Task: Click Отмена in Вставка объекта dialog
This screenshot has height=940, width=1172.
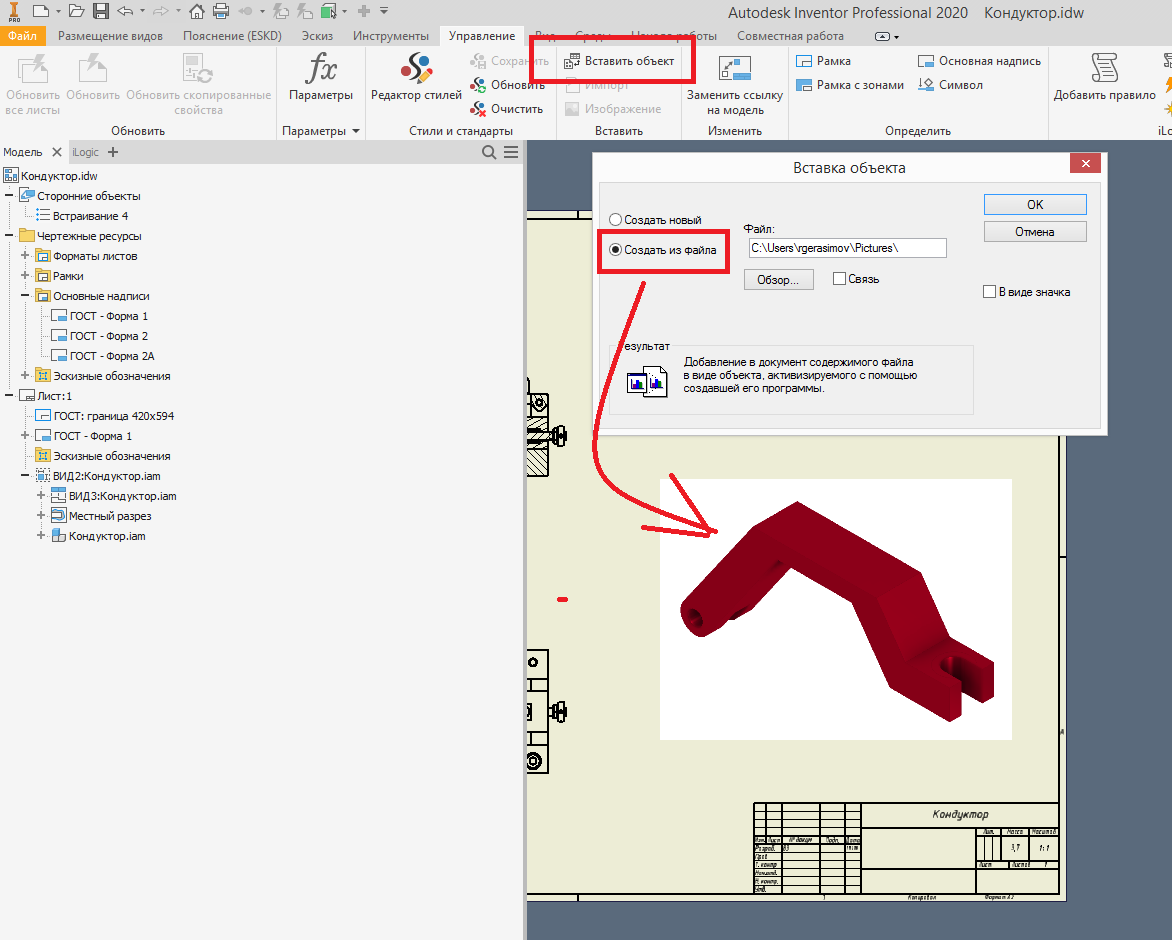Action: 1035,232
